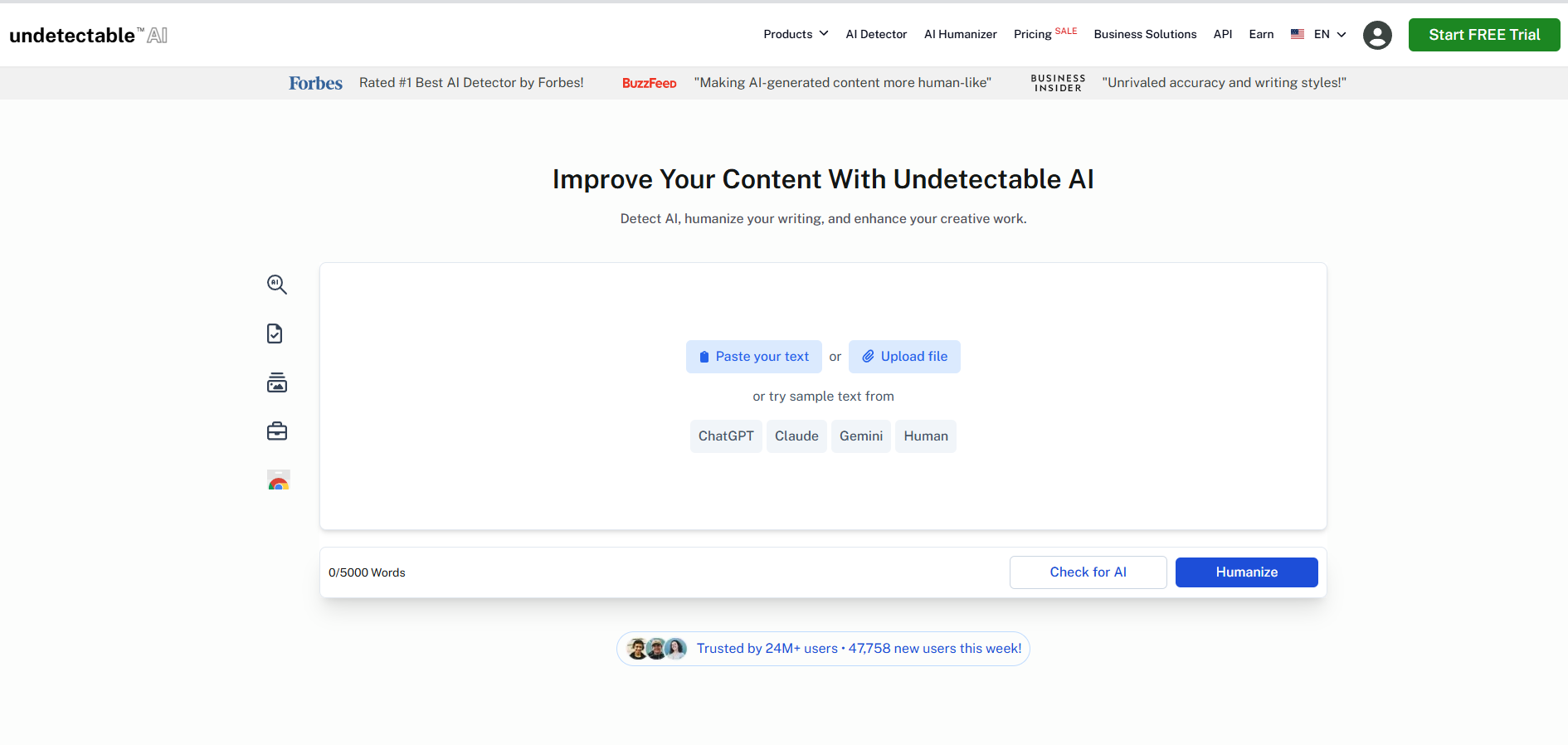Click the "0/5000 Words" counter text

[367, 572]
